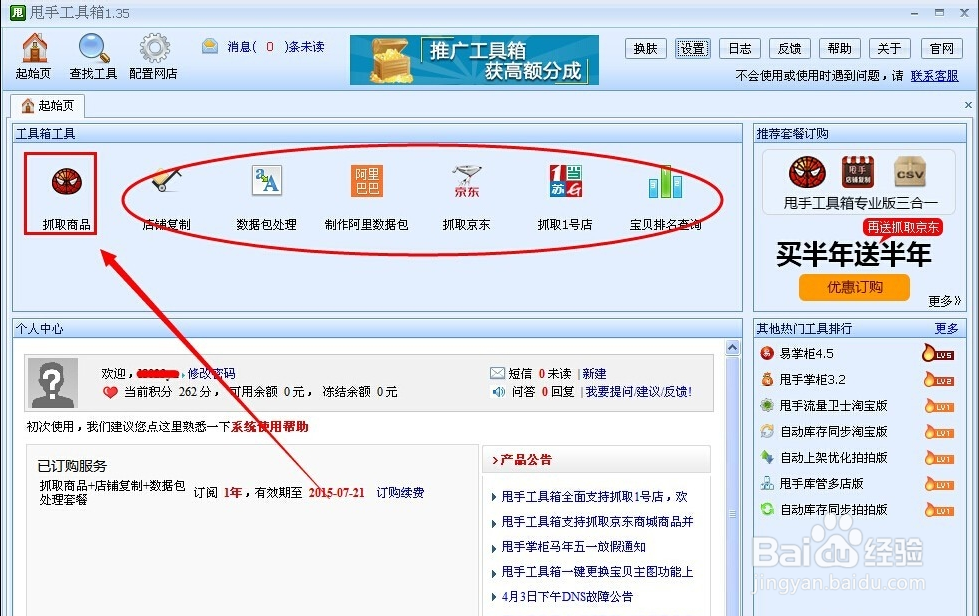Click the 设置 settings button
The width and height of the screenshot is (979, 616).
tap(692, 49)
